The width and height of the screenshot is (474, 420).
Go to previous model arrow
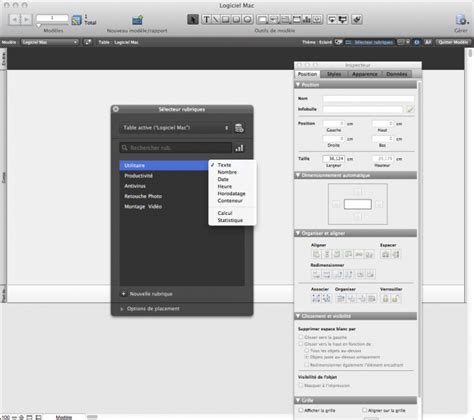14,20
